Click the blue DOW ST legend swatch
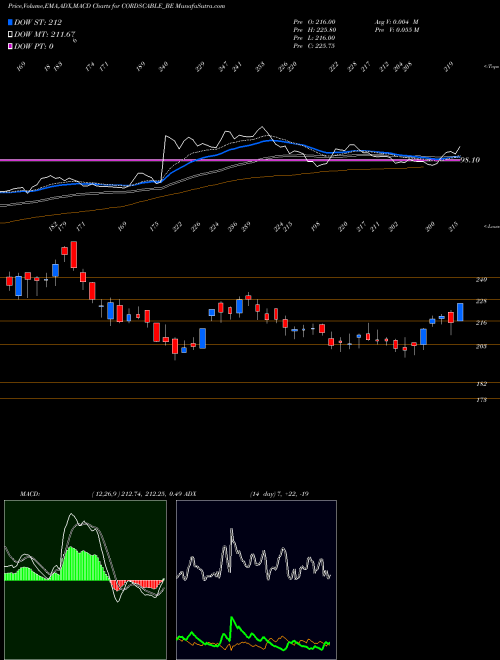Viewport: 500px width, 660px height. 11,22
